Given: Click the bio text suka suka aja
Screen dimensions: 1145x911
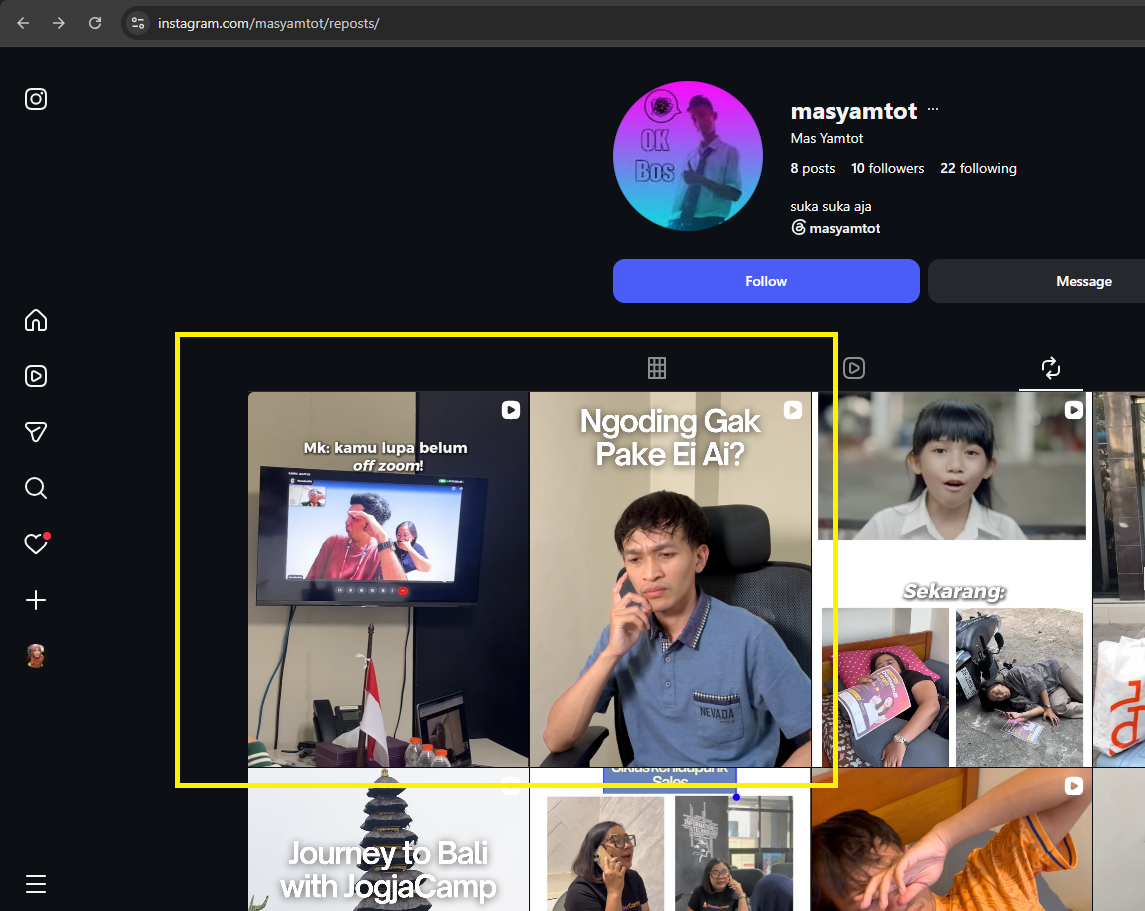Looking at the screenshot, I should click(830, 207).
